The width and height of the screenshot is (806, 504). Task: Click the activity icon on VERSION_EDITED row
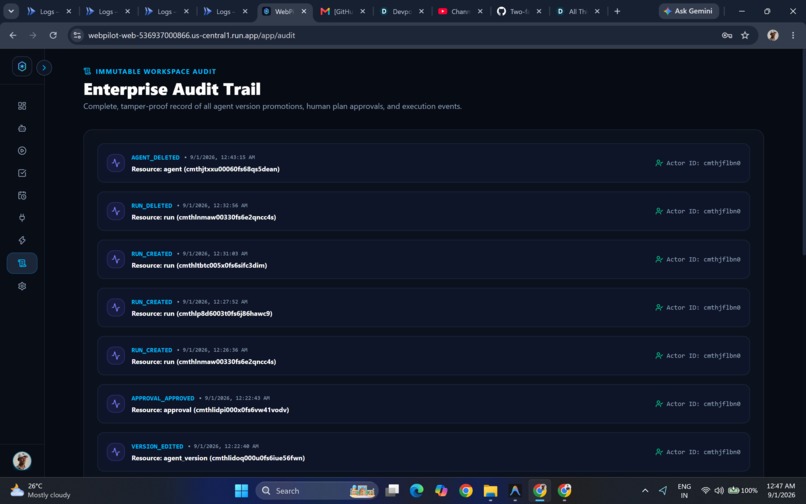(x=116, y=452)
